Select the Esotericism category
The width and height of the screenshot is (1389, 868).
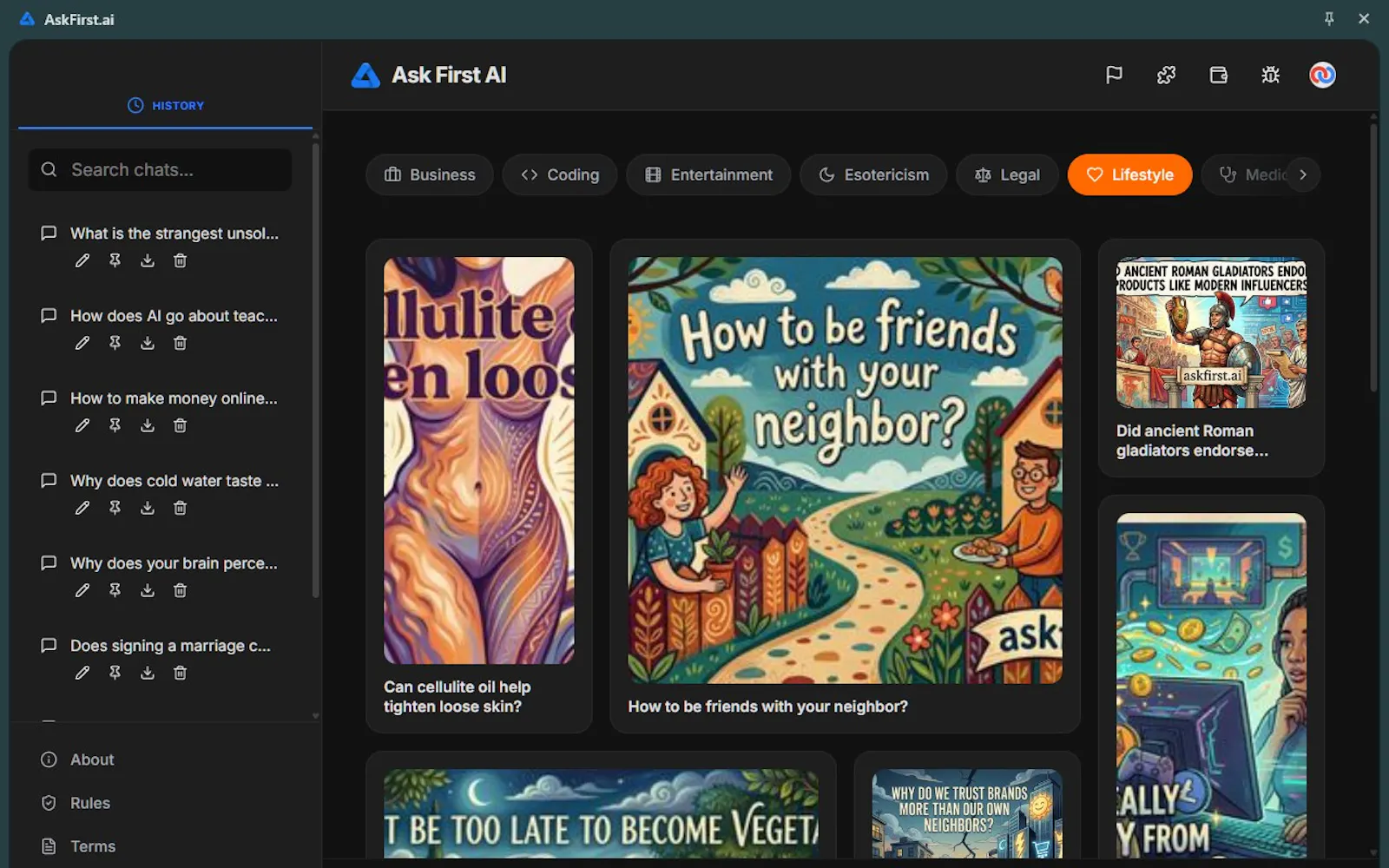coord(873,174)
